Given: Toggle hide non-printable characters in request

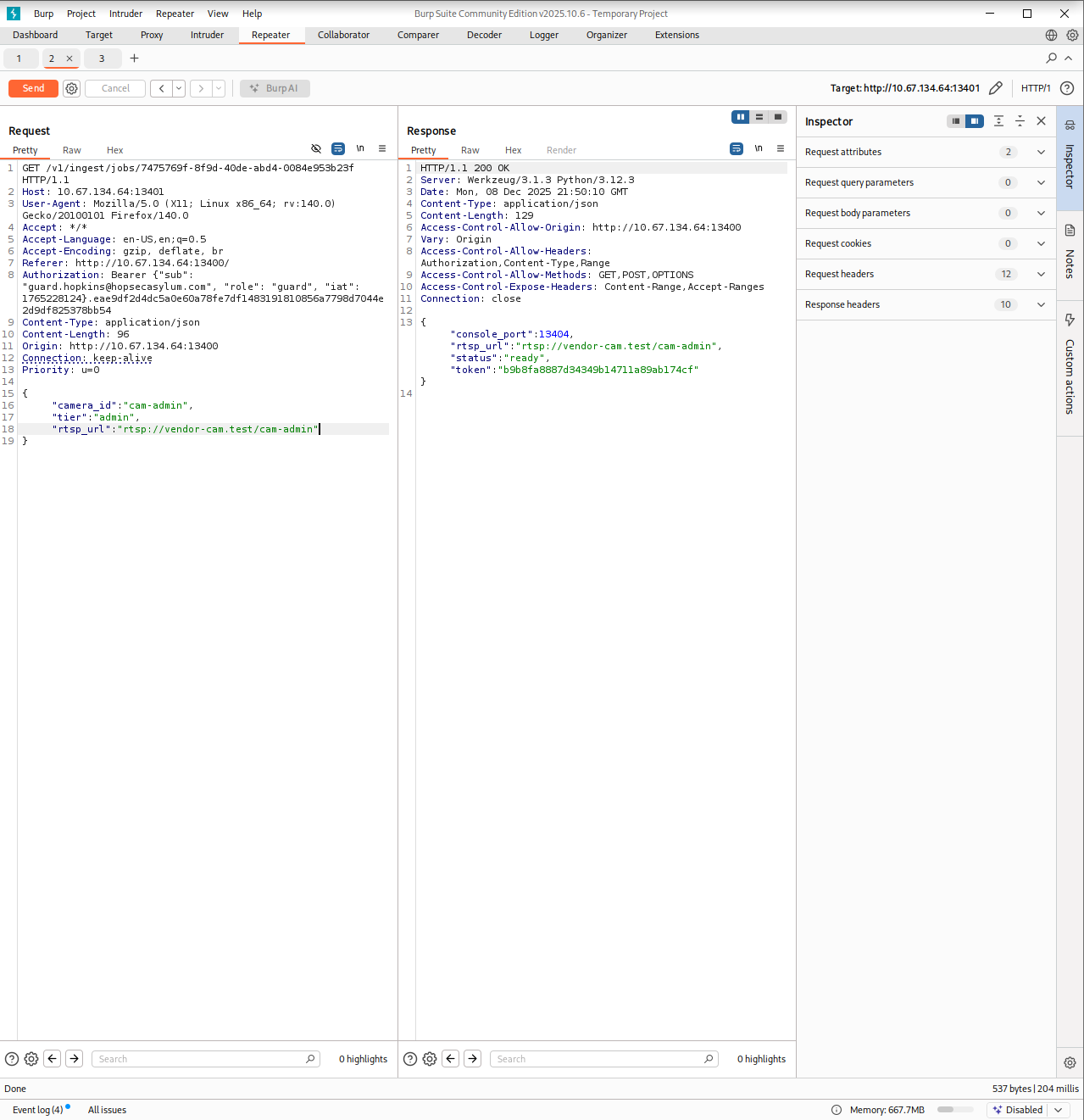Looking at the screenshot, I should coord(316,148).
